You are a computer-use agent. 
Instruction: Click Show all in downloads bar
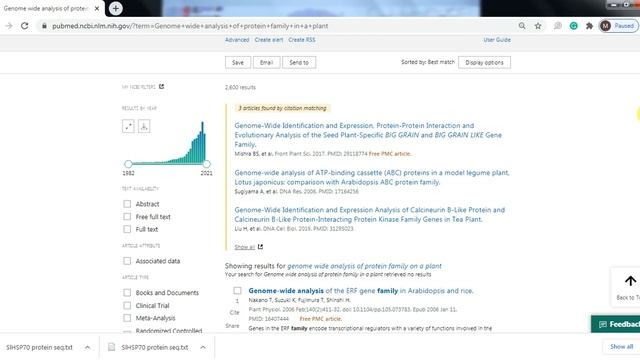click(x=622, y=347)
